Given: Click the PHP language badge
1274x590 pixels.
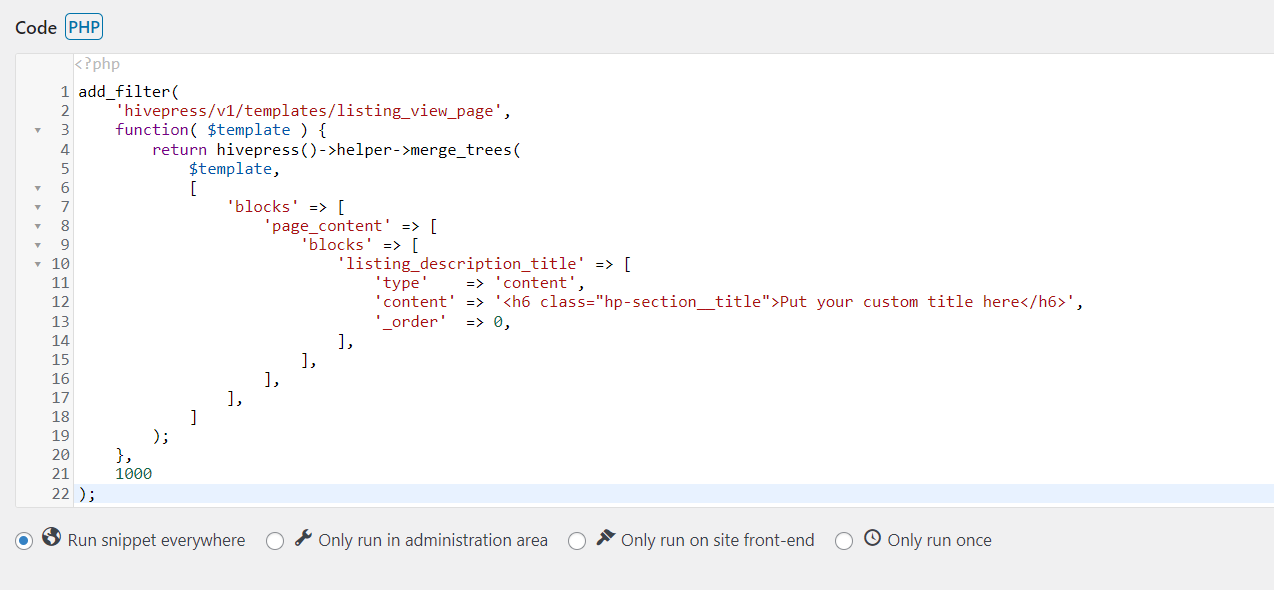Looking at the screenshot, I should coord(84,27).
